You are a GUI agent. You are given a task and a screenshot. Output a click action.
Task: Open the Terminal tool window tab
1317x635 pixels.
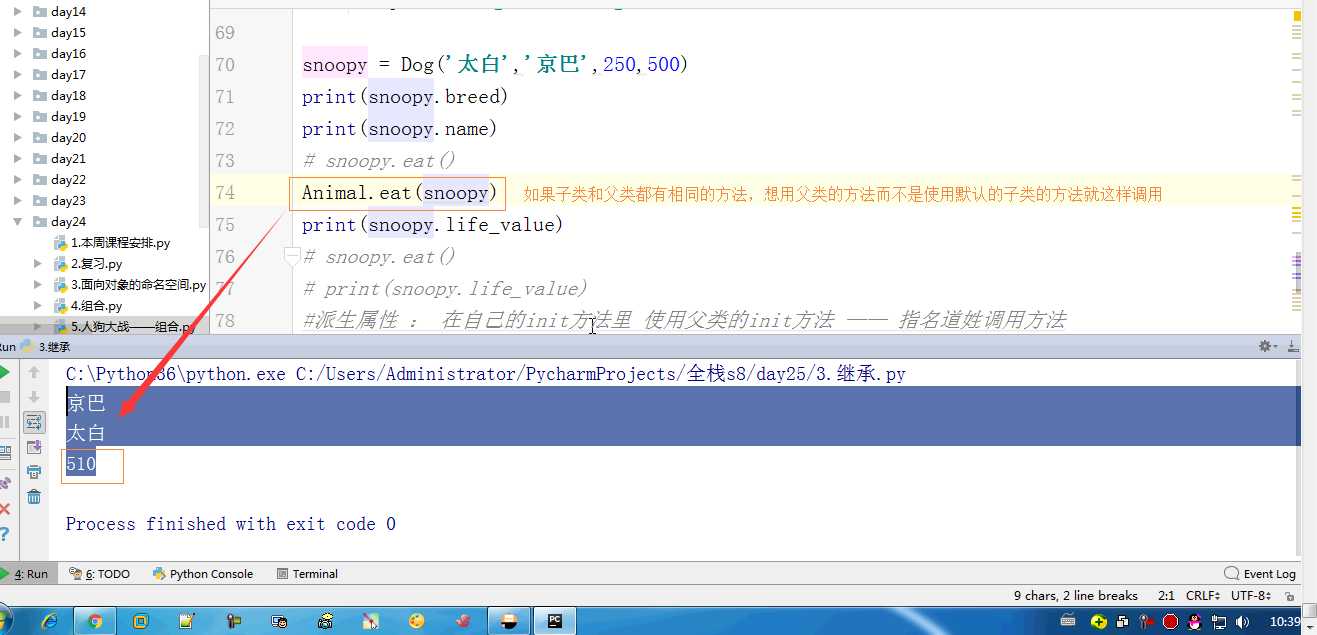[x=314, y=574]
